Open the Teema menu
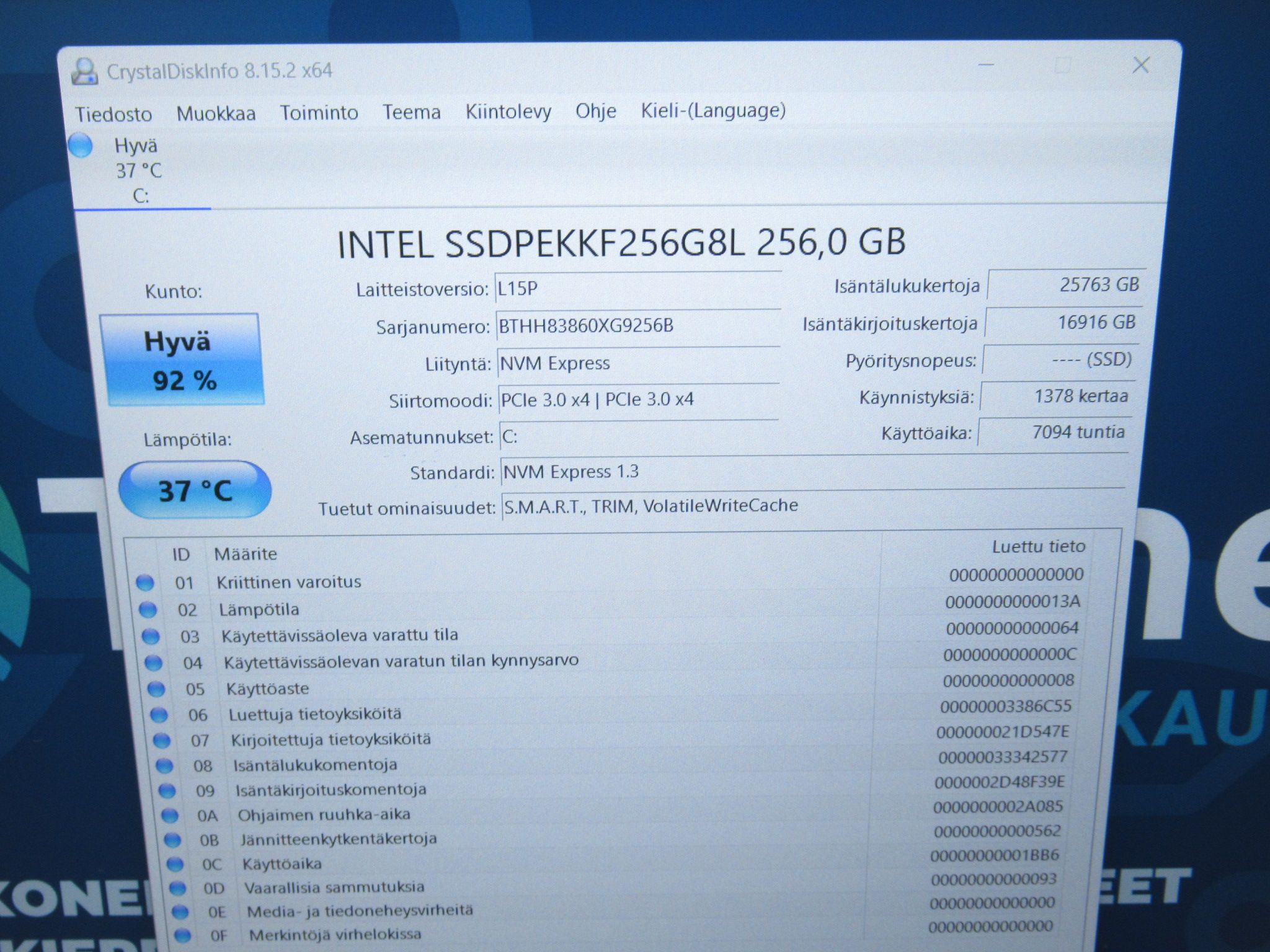 click(x=411, y=112)
